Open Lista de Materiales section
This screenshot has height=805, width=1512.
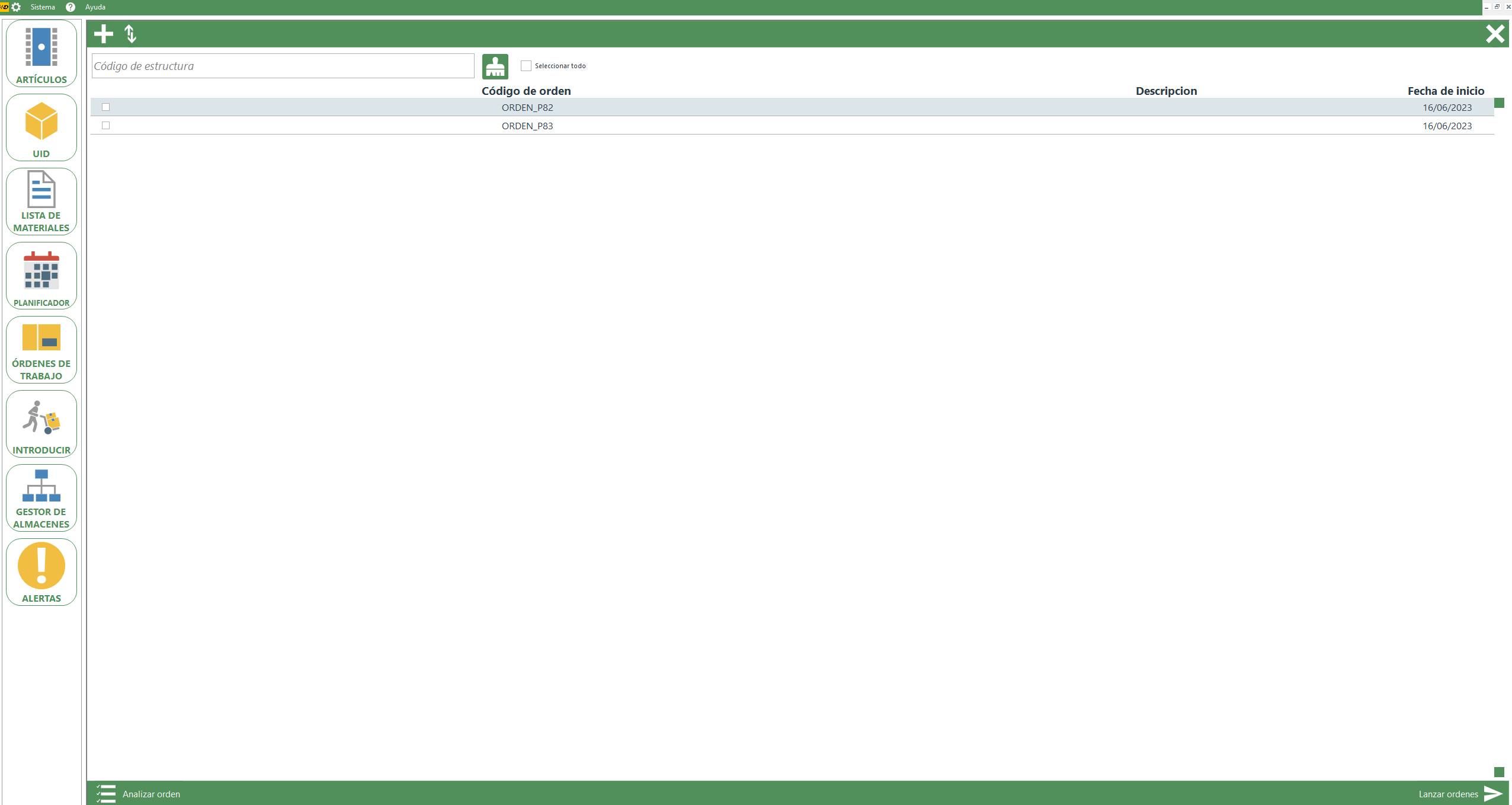(x=41, y=202)
